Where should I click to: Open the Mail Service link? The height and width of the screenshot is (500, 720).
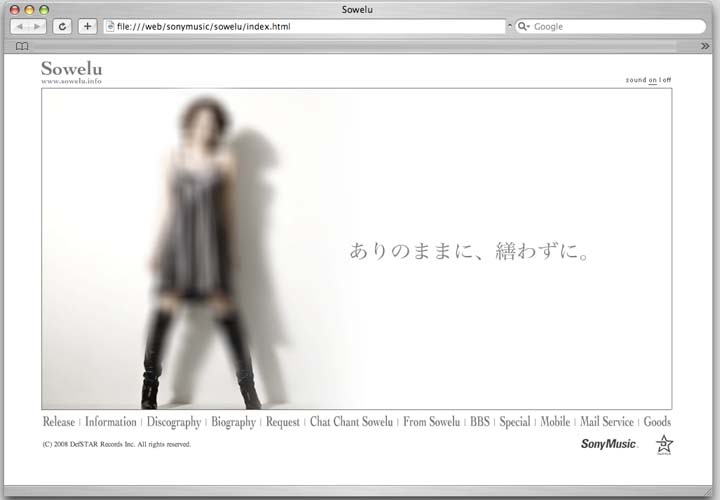[607, 422]
